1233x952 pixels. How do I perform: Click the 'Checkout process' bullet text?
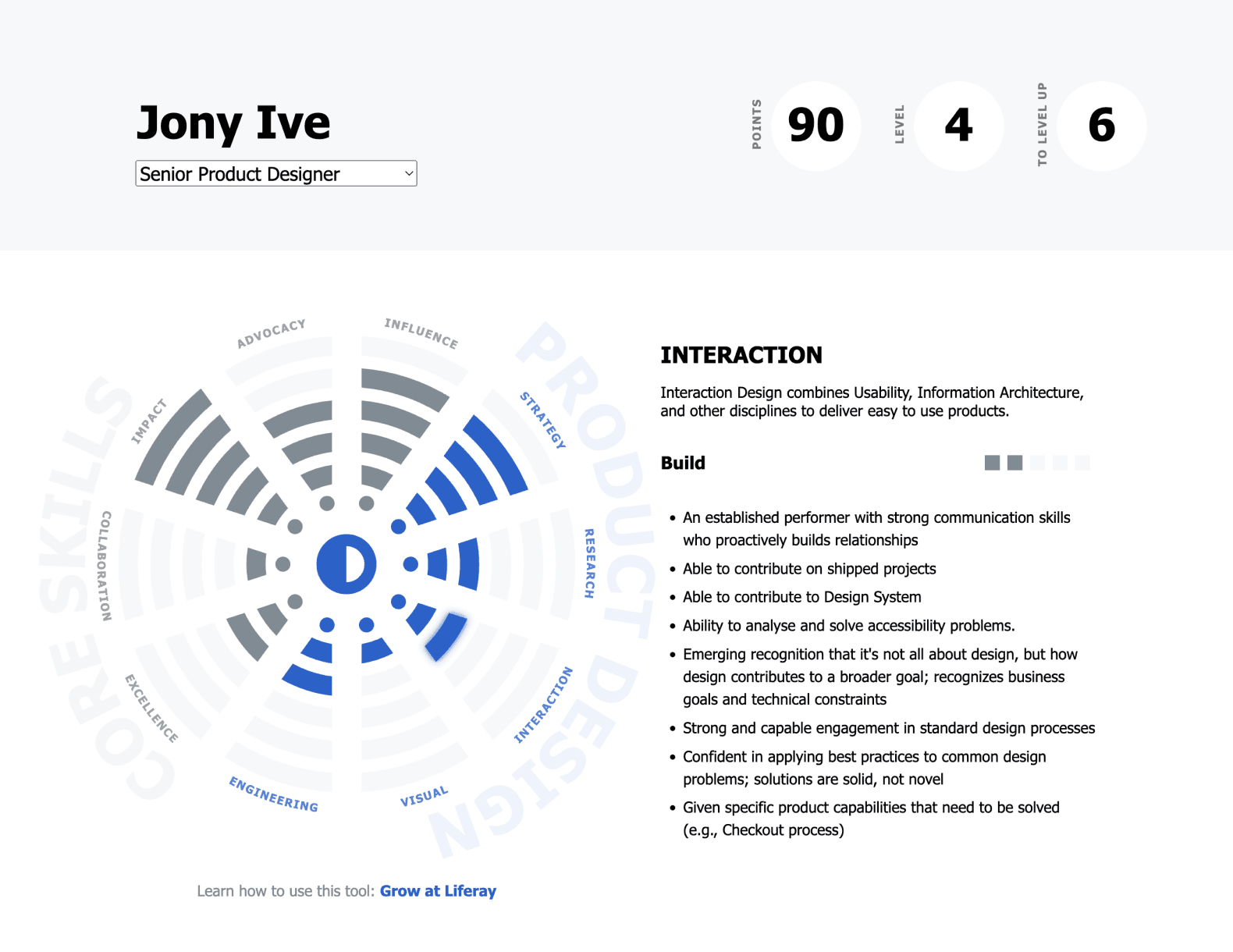tap(871, 819)
